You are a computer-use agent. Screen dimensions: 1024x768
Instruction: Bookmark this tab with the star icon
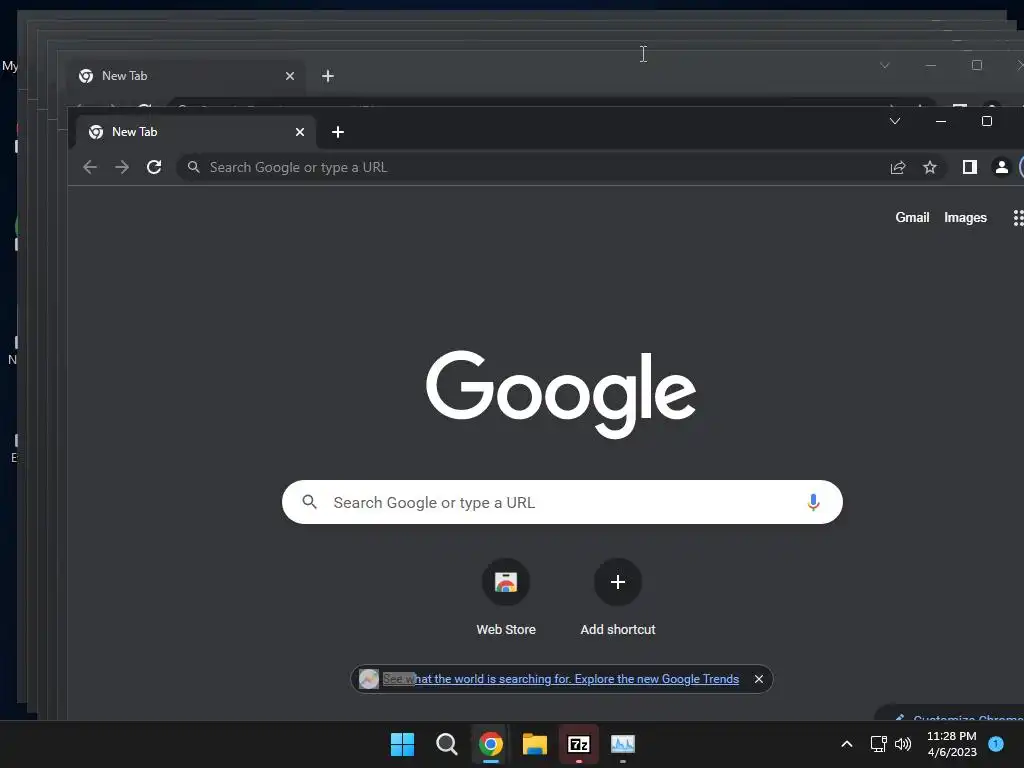(x=930, y=167)
